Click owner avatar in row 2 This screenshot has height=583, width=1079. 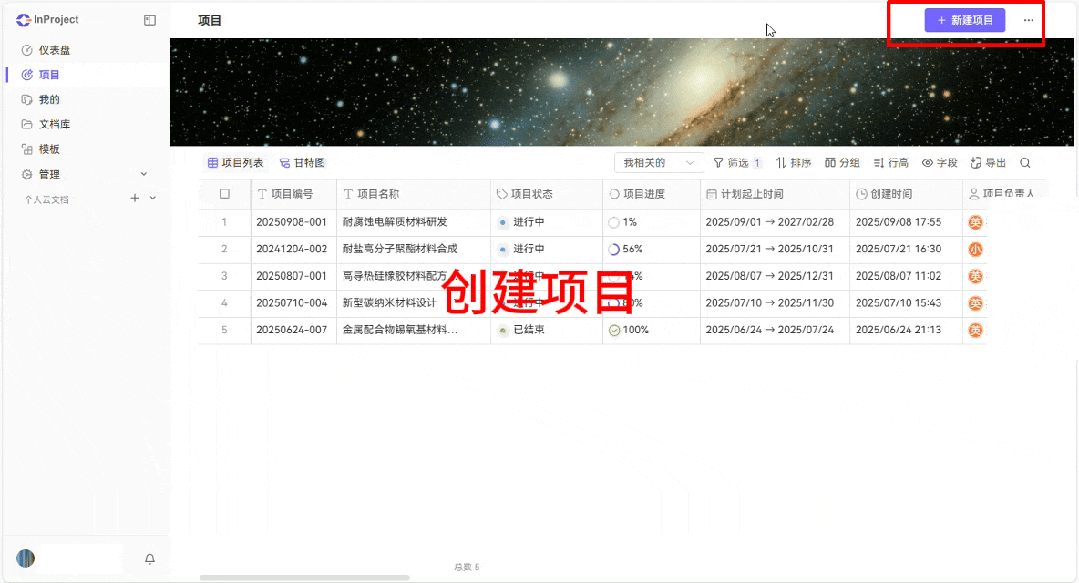click(975, 249)
